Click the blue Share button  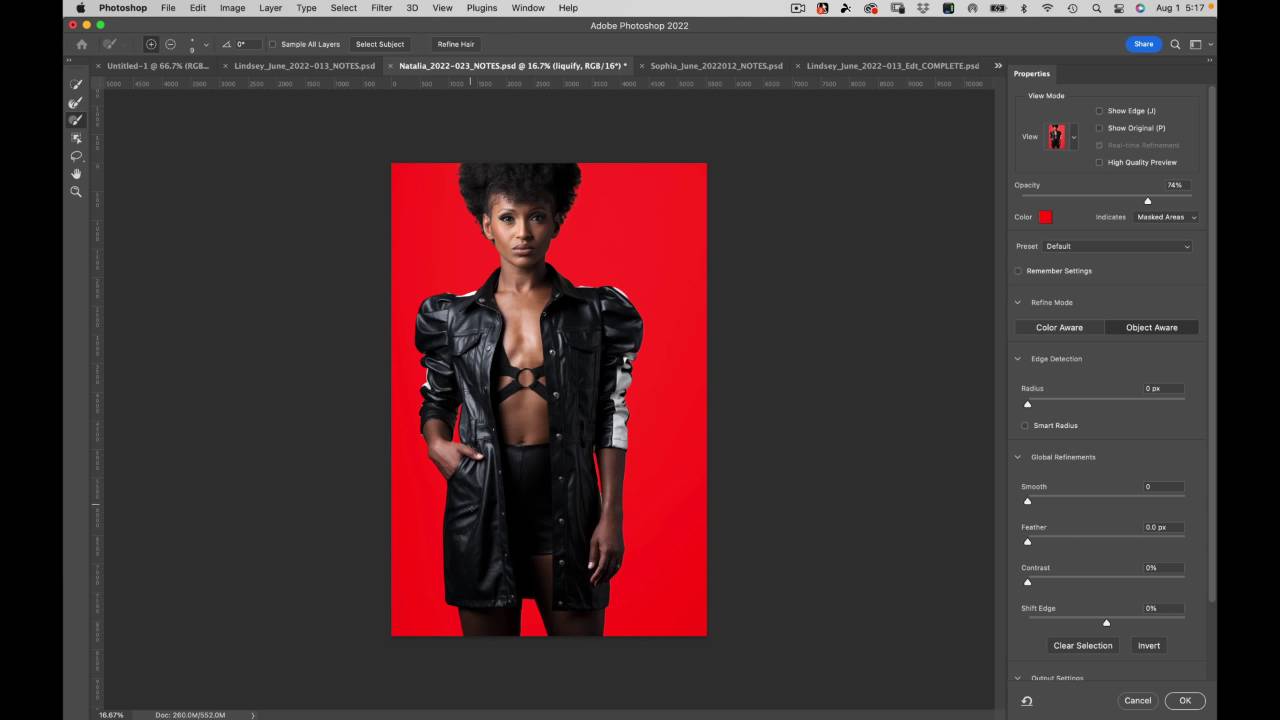point(1143,44)
